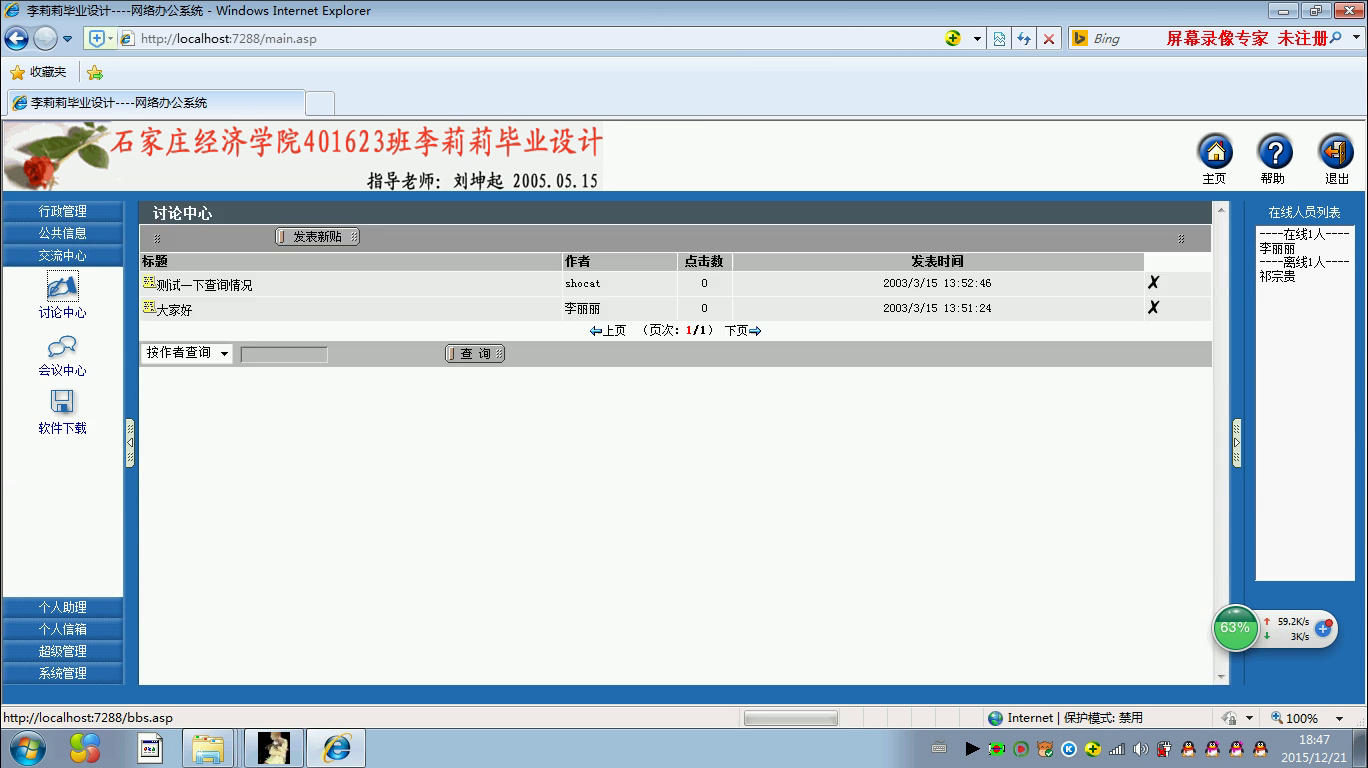The height and width of the screenshot is (768, 1368).
Task: Open the 测试一下查询情况 post link
Action: (205, 285)
